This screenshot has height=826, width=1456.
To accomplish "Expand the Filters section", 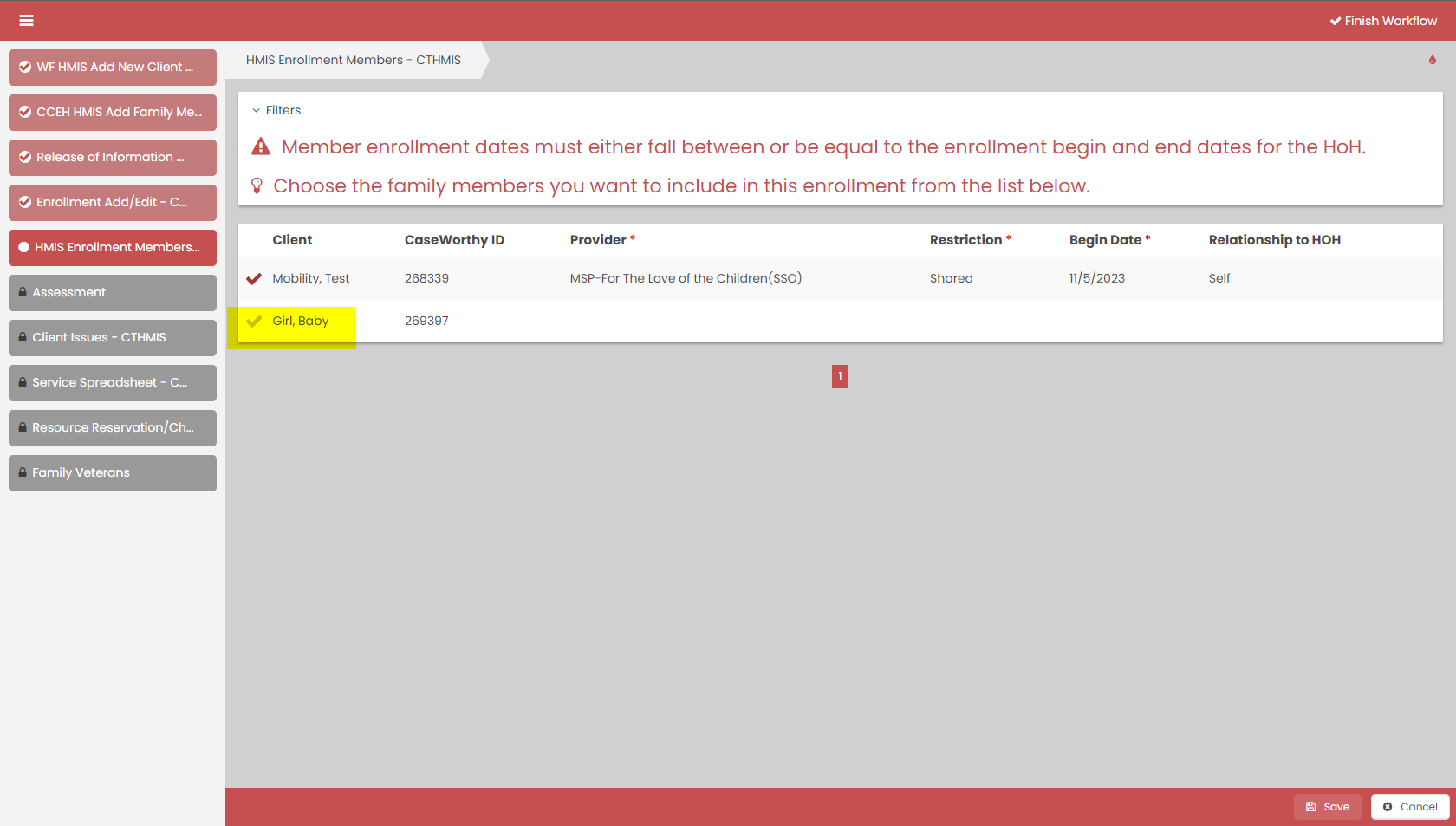I will pos(276,111).
